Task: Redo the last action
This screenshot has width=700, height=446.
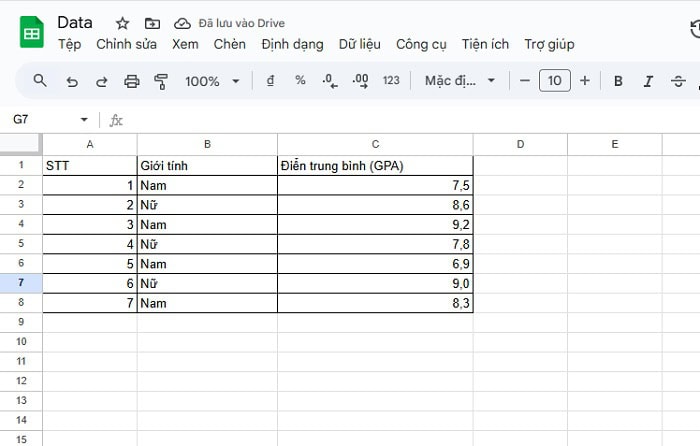Action: (x=101, y=81)
